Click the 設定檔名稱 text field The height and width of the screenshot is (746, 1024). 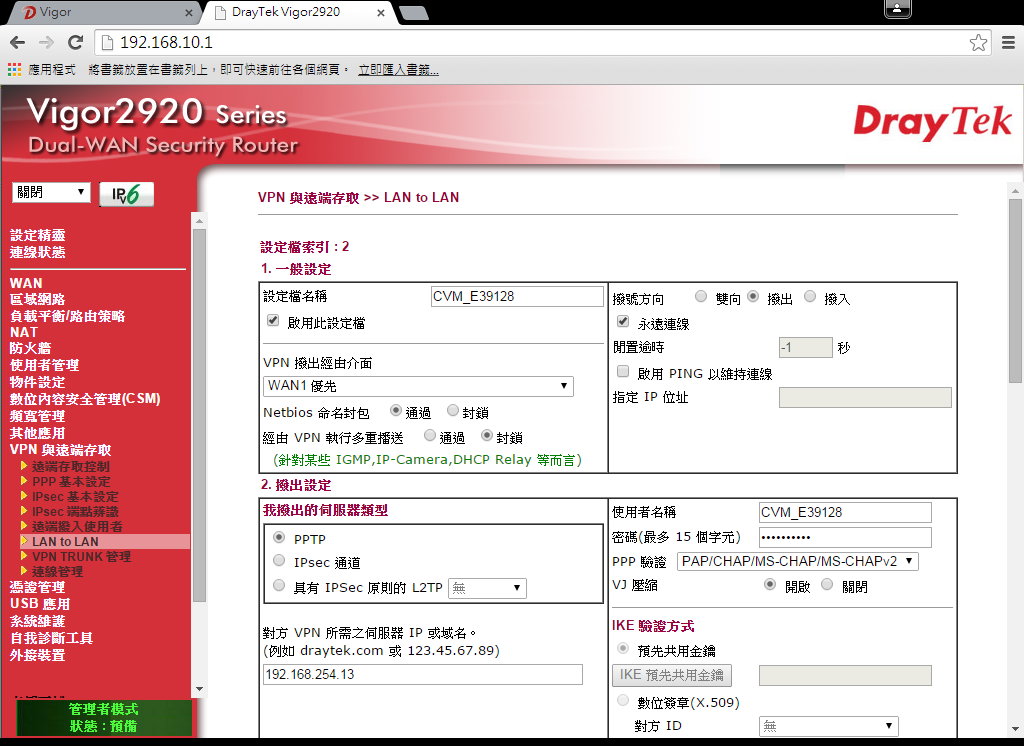click(x=517, y=297)
